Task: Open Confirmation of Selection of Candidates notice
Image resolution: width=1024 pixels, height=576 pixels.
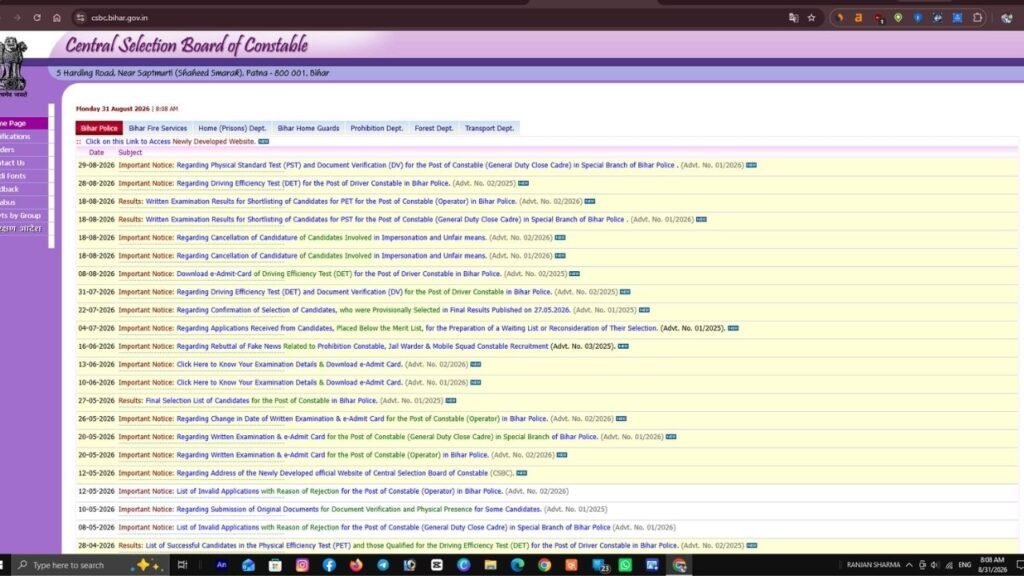Action: point(373,310)
